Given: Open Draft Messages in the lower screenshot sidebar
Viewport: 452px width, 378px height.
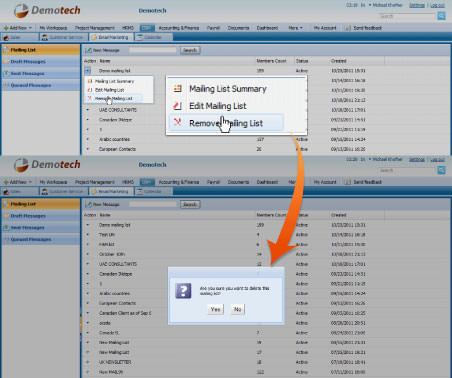Looking at the screenshot, I should pos(41,216).
